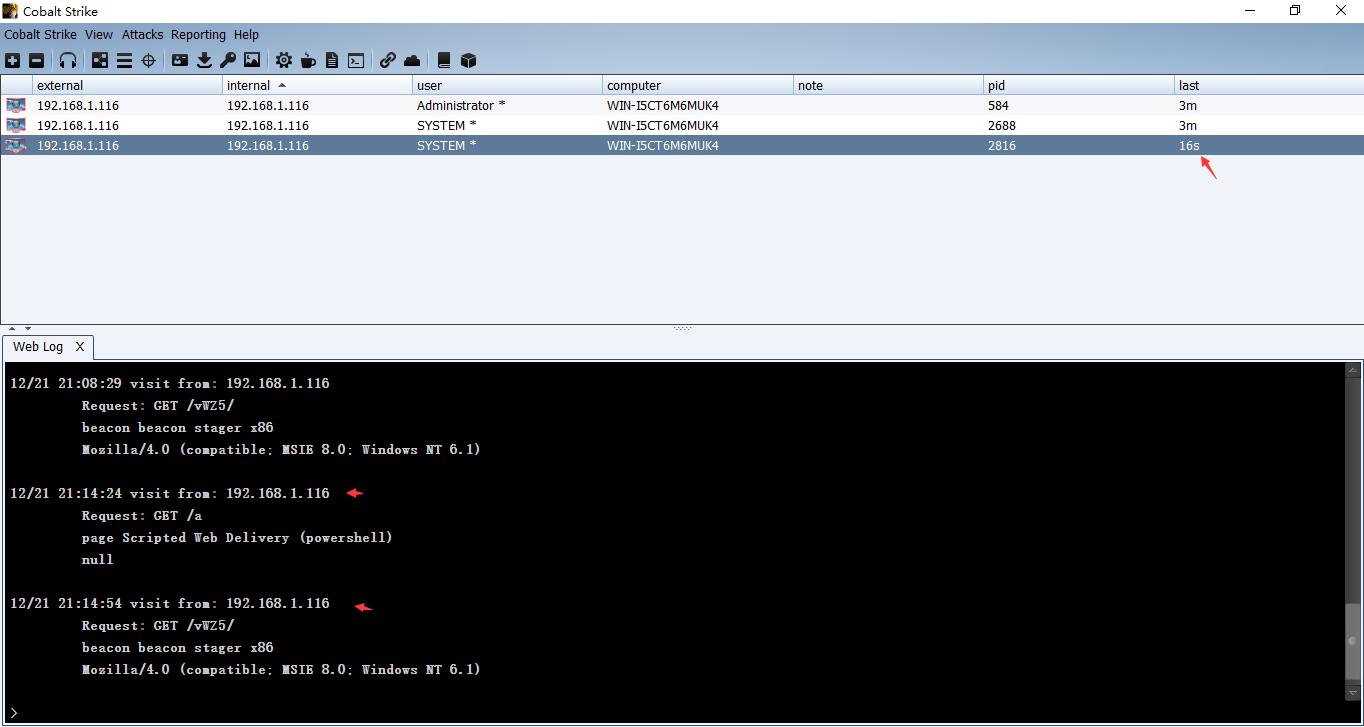Viewport: 1364px width, 727px height.
Task: Open the MS Office macro document icon
Action: pos(332,60)
